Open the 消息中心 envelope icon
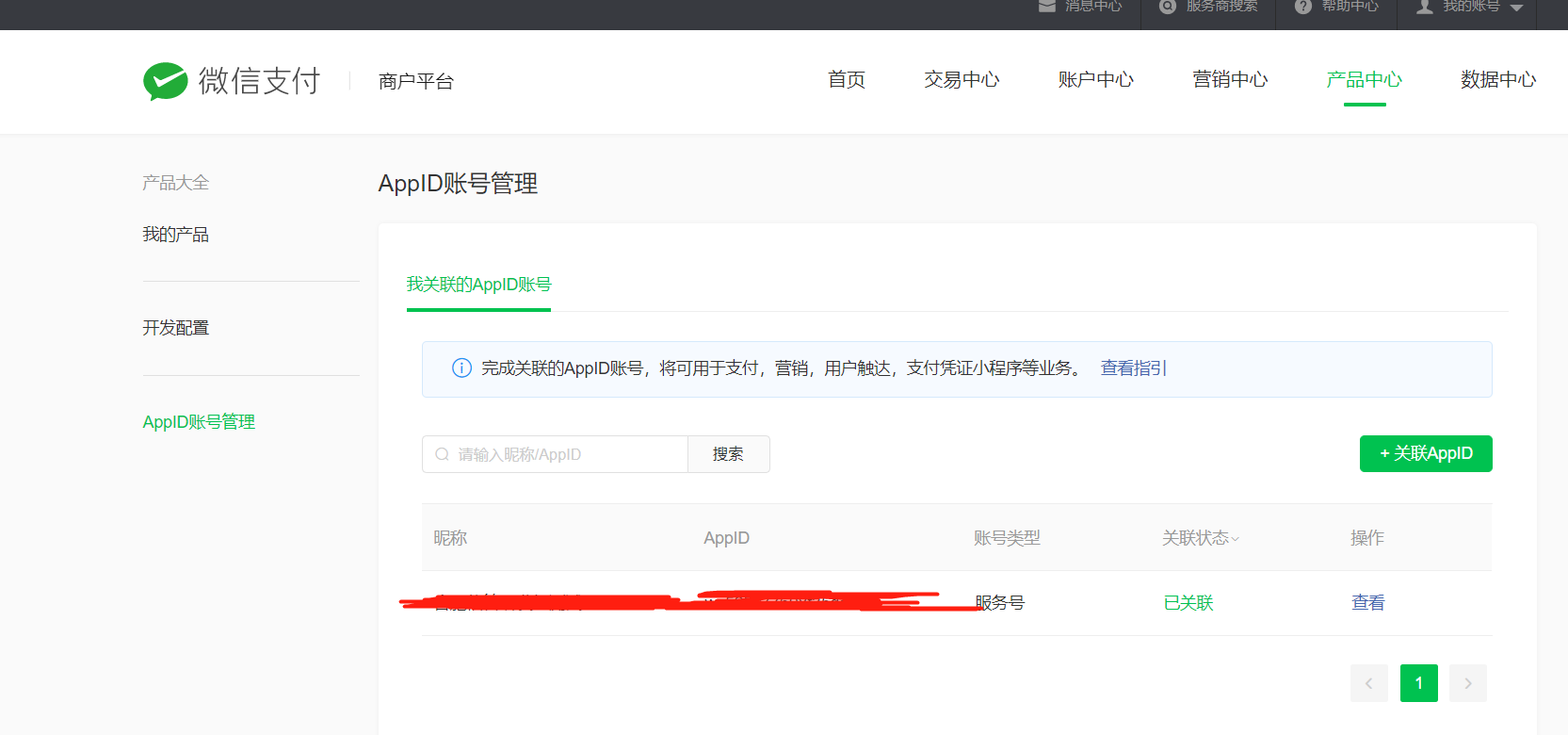 point(1047,6)
